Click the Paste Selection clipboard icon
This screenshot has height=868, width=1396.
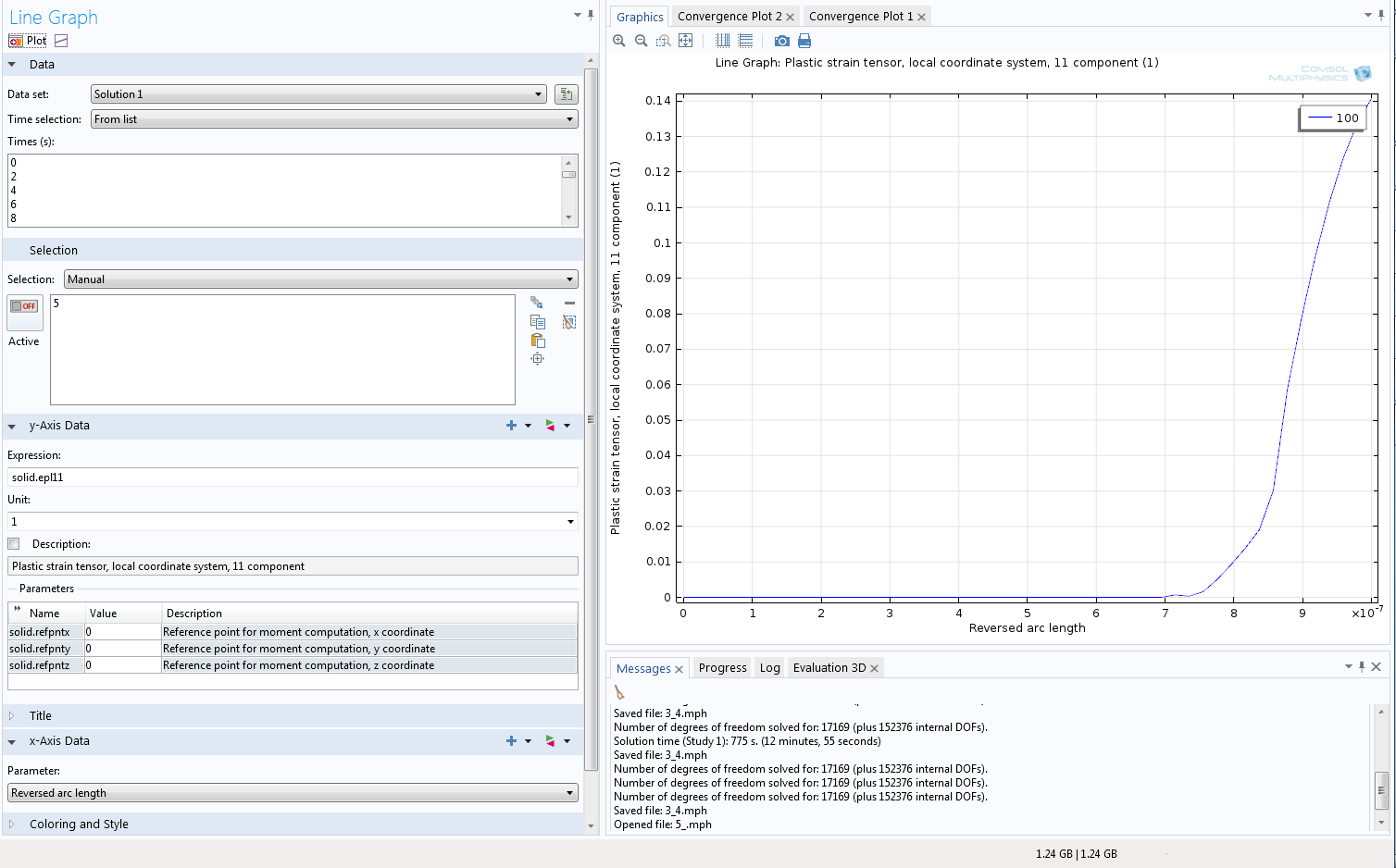click(538, 341)
